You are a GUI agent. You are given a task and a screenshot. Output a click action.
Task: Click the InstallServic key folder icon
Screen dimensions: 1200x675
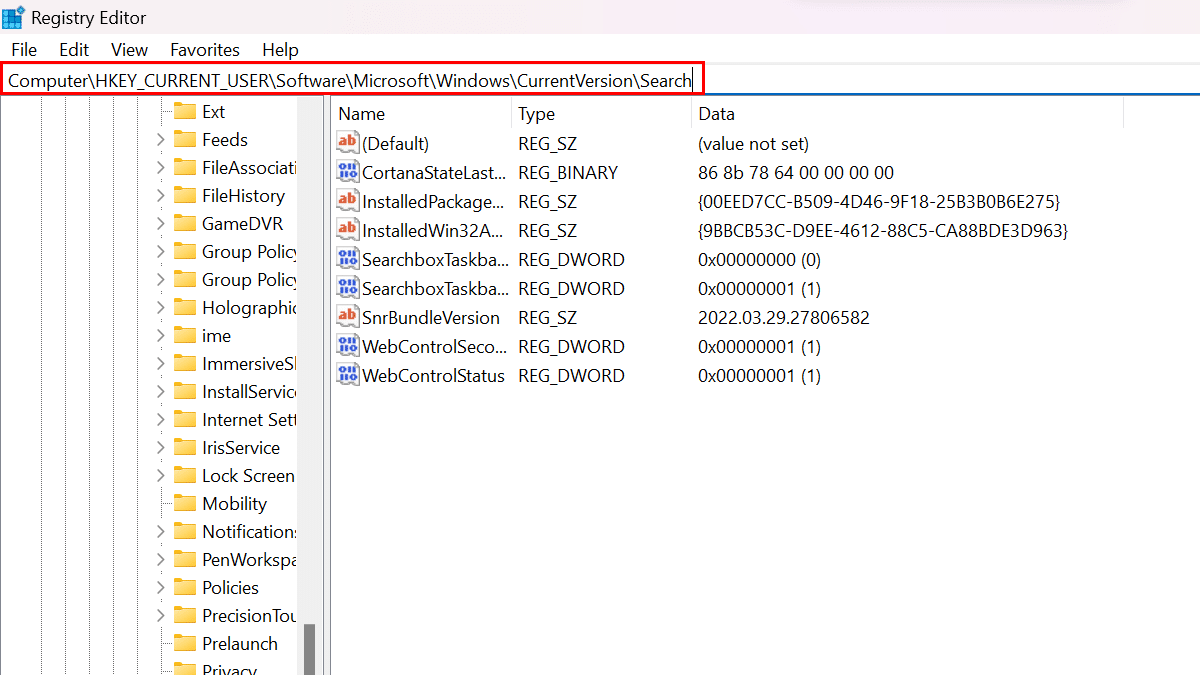tap(184, 391)
